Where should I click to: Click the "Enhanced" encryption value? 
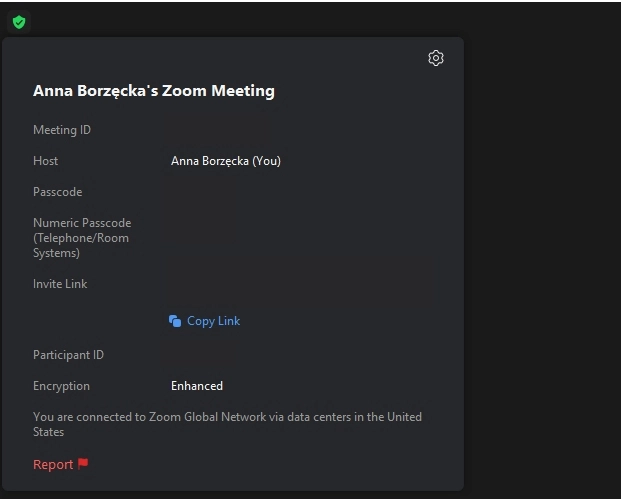point(197,386)
